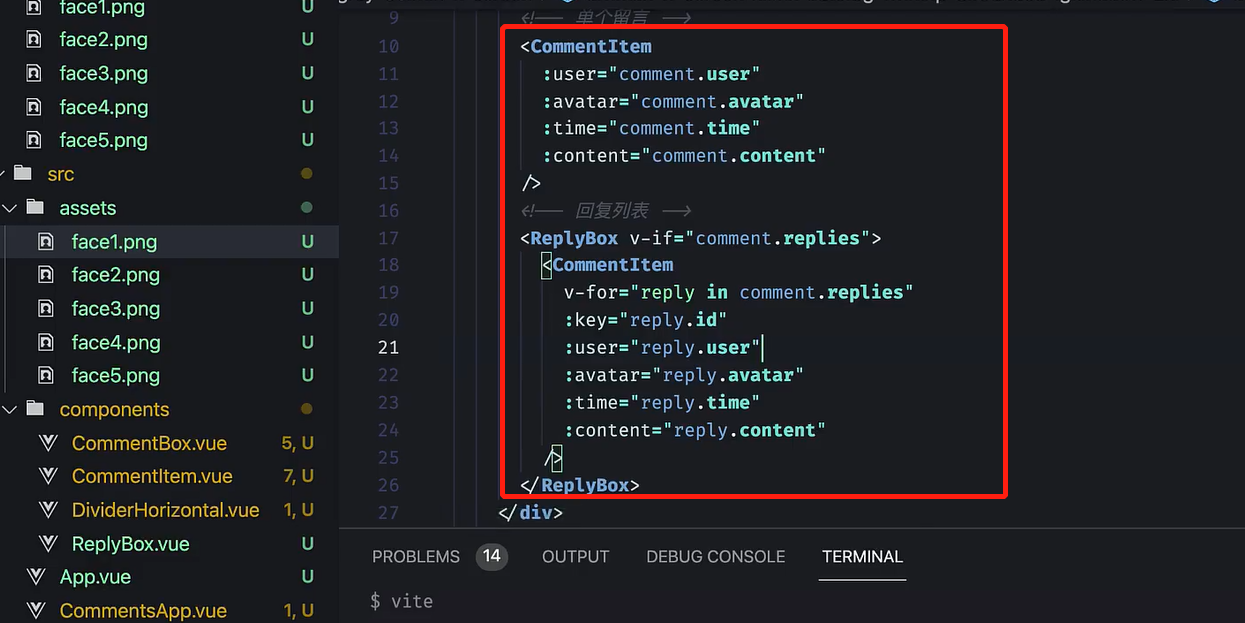Screen dimensions: 1245x623
Task: Click the folder icon for src
Action: 22,173
